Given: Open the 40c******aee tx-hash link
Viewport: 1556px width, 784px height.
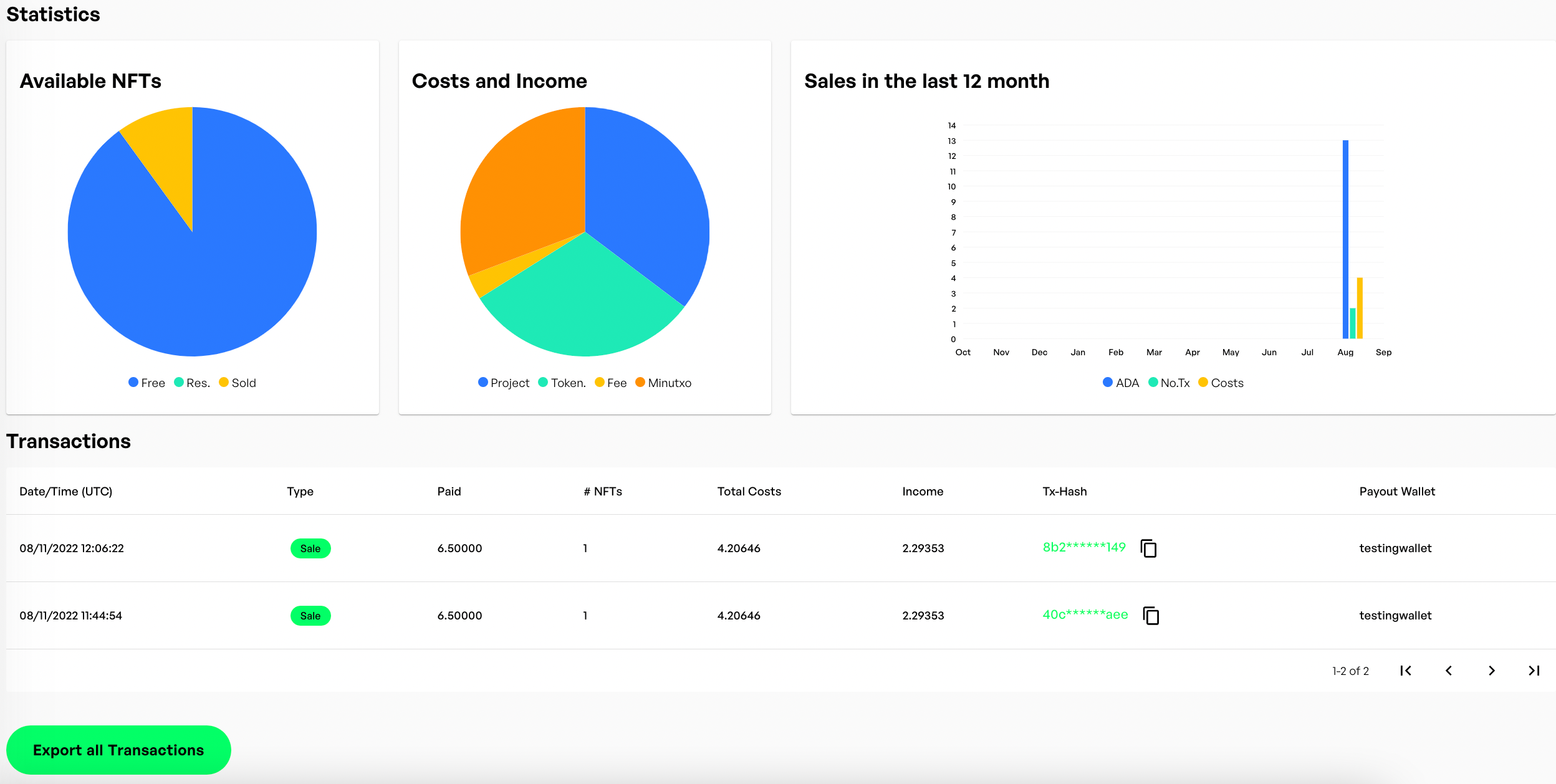Looking at the screenshot, I should pos(1085,614).
